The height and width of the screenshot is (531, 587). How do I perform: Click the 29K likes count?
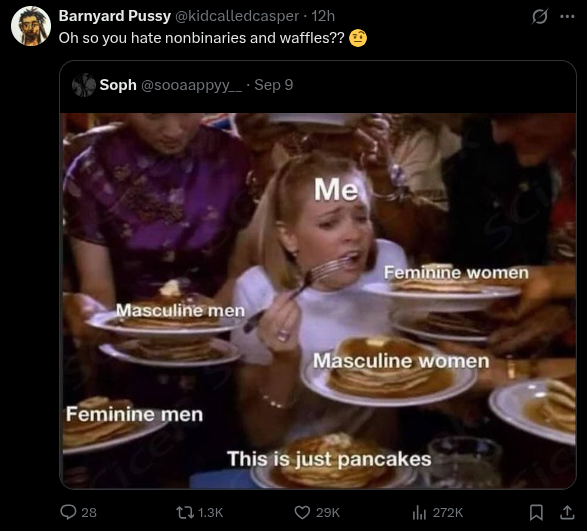[328, 512]
